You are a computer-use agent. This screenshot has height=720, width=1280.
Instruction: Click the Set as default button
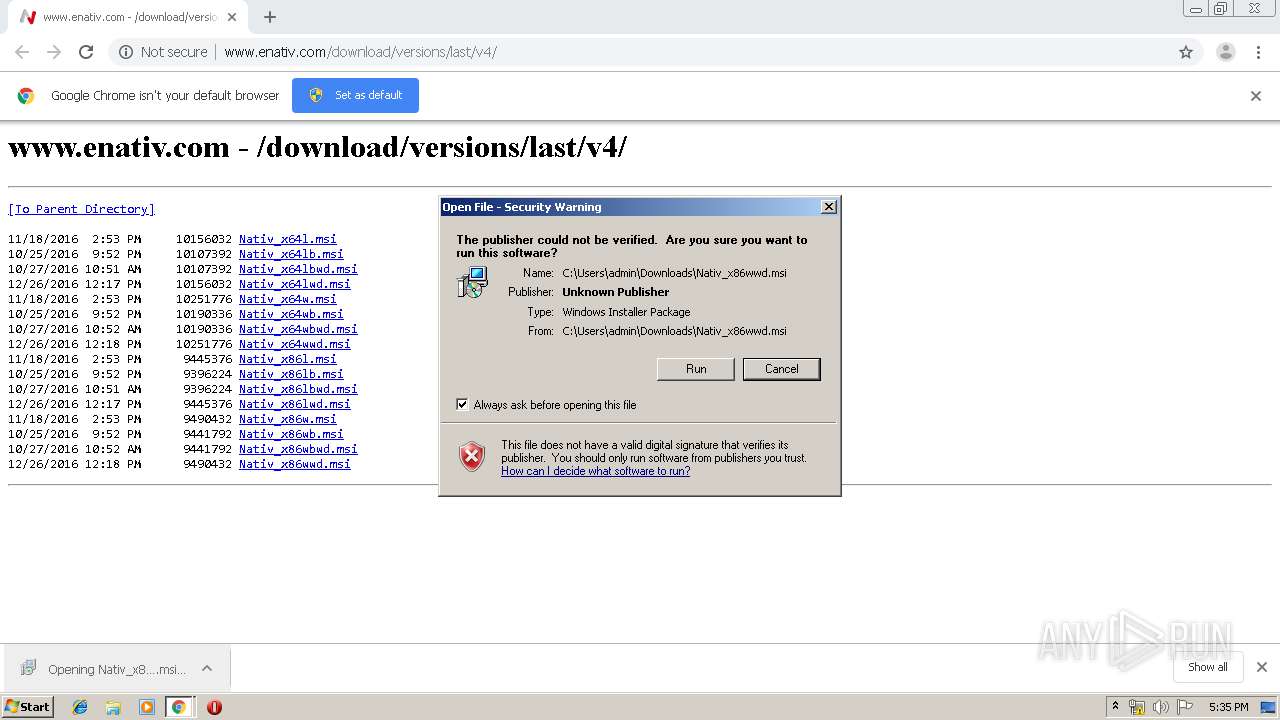[355, 95]
